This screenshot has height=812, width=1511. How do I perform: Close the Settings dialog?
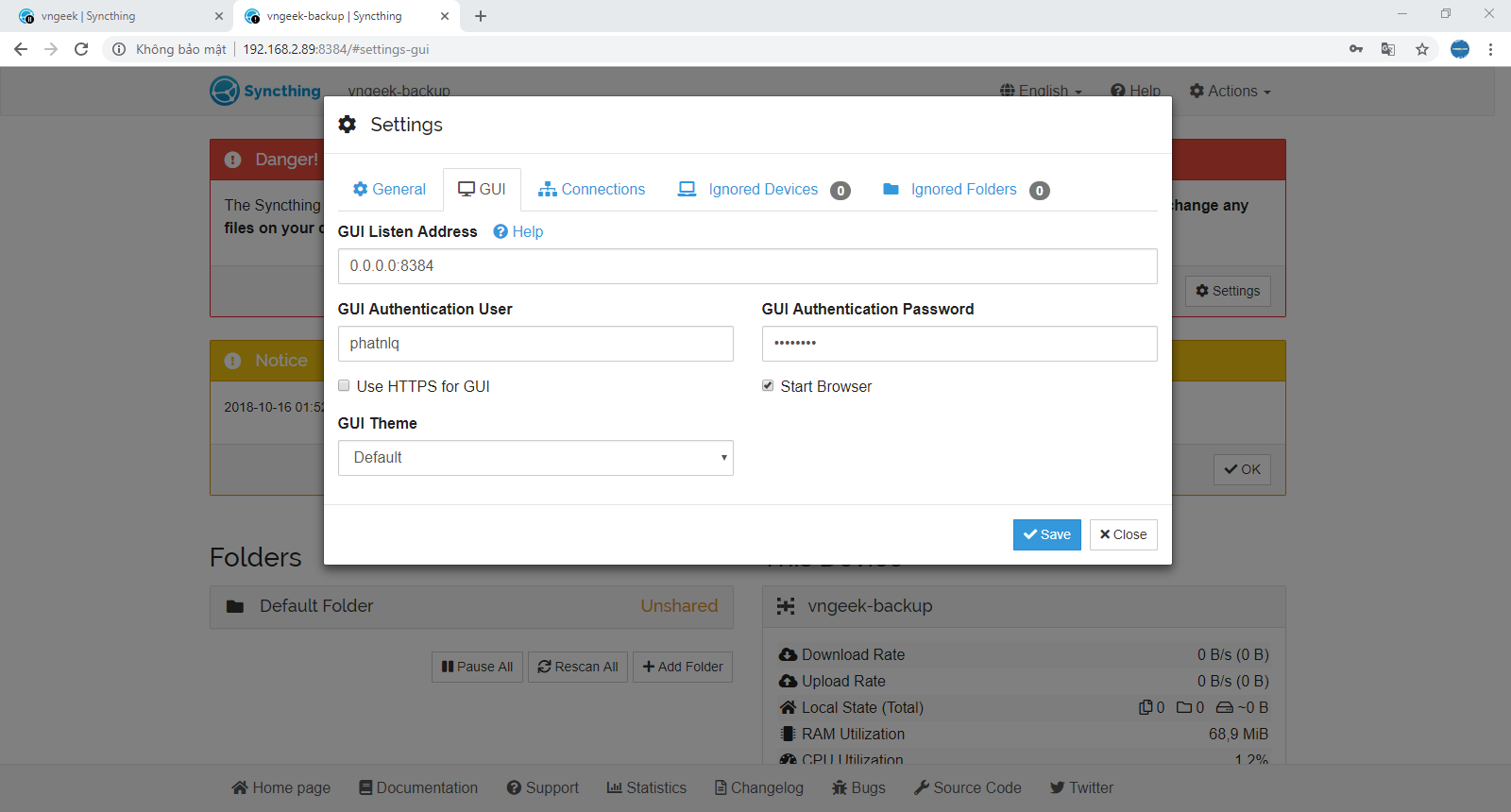pyautogui.click(x=1123, y=534)
